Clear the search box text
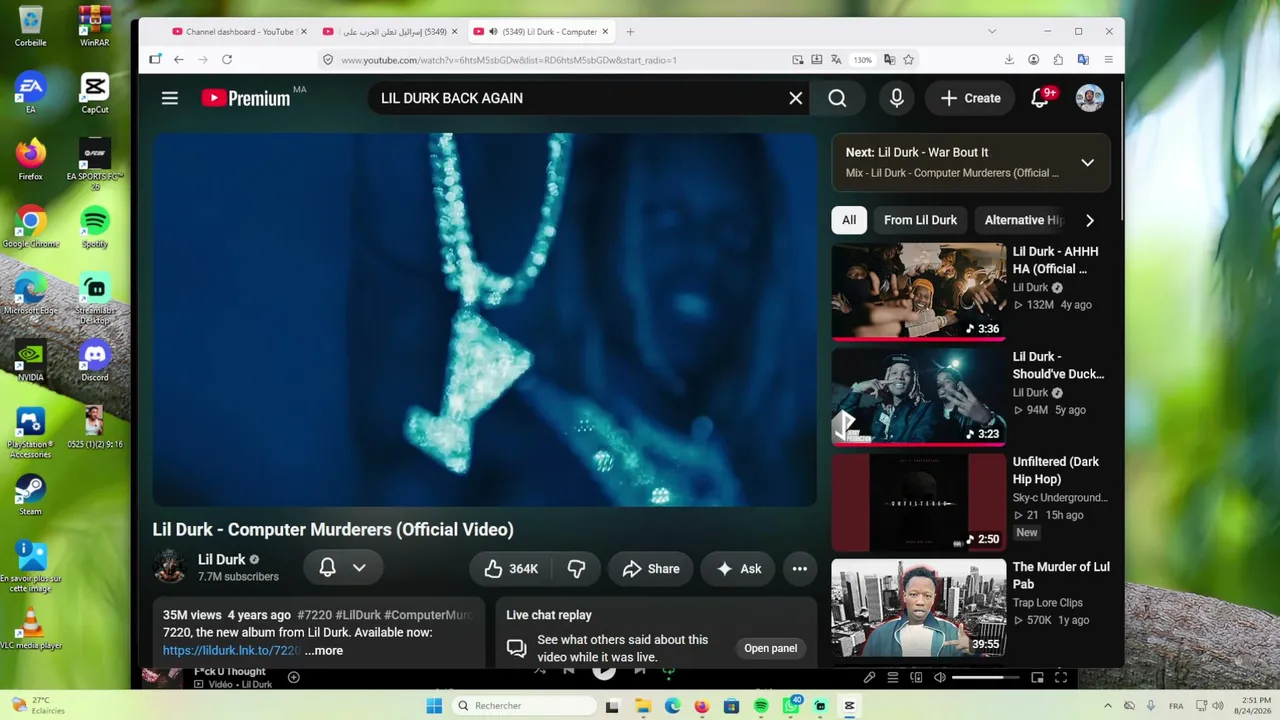This screenshot has width=1280, height=720. [x=795, y=98]
